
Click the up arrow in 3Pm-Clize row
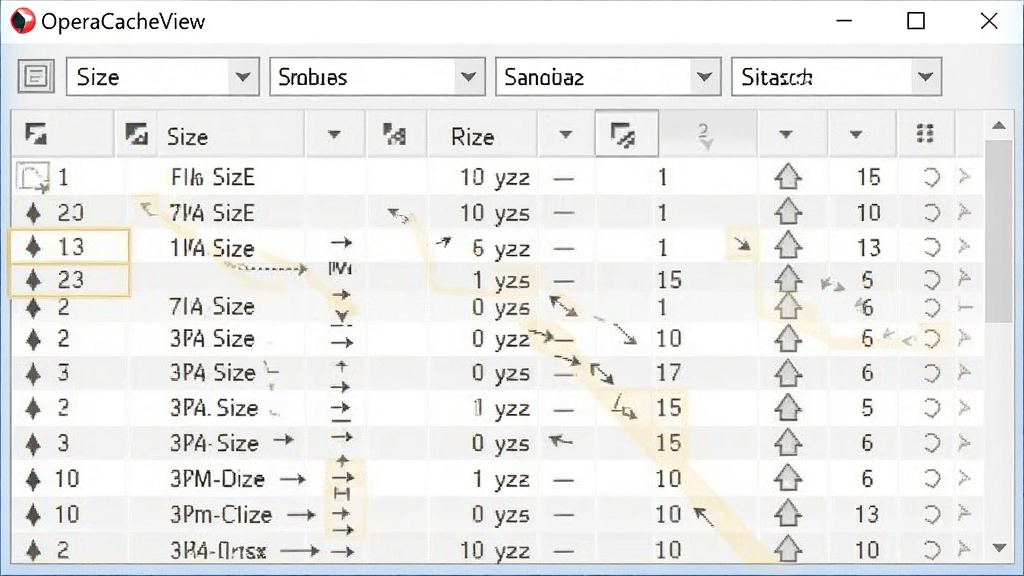click(x=788, y=513)
